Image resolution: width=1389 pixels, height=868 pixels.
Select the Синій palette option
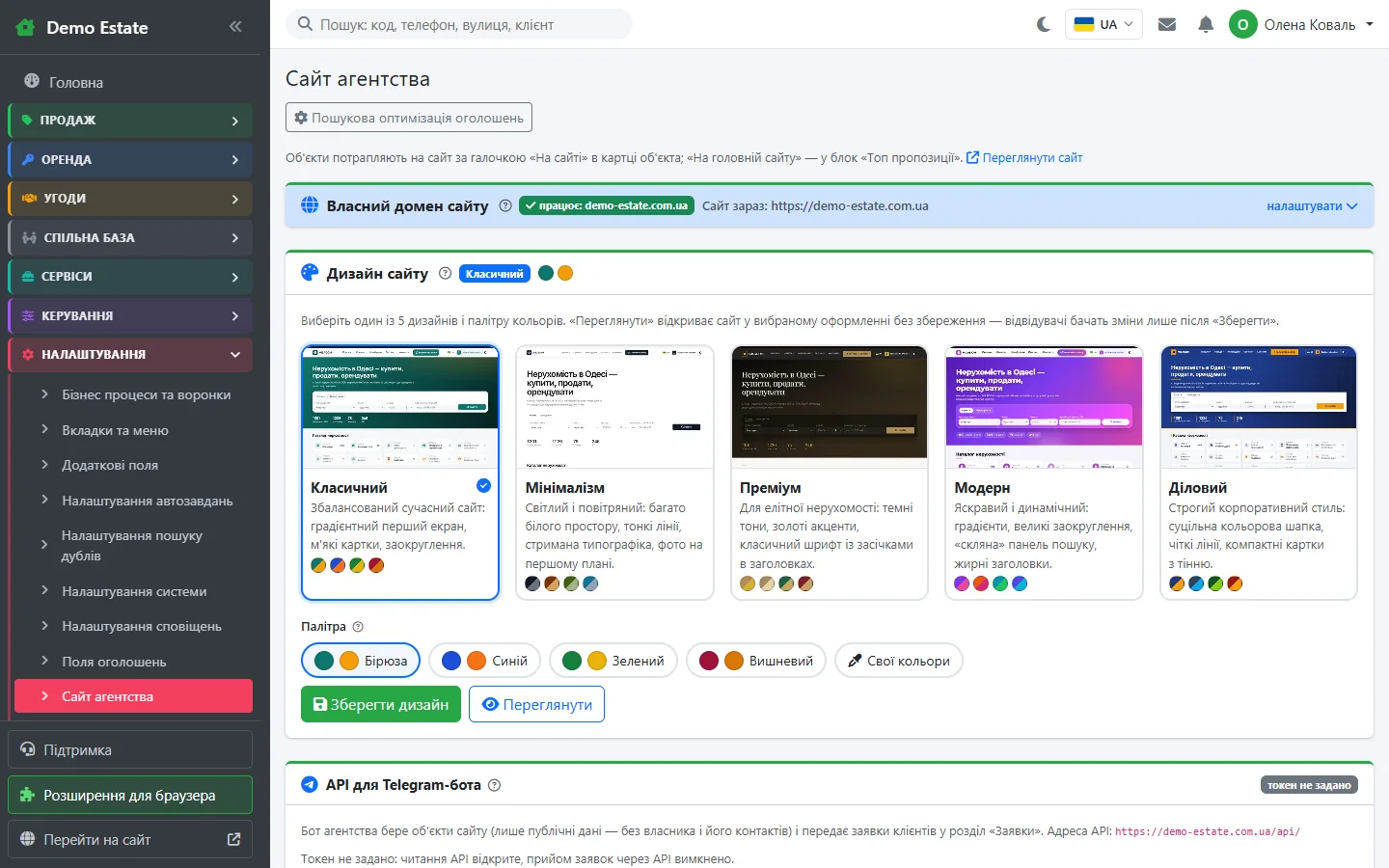[485, 661]
